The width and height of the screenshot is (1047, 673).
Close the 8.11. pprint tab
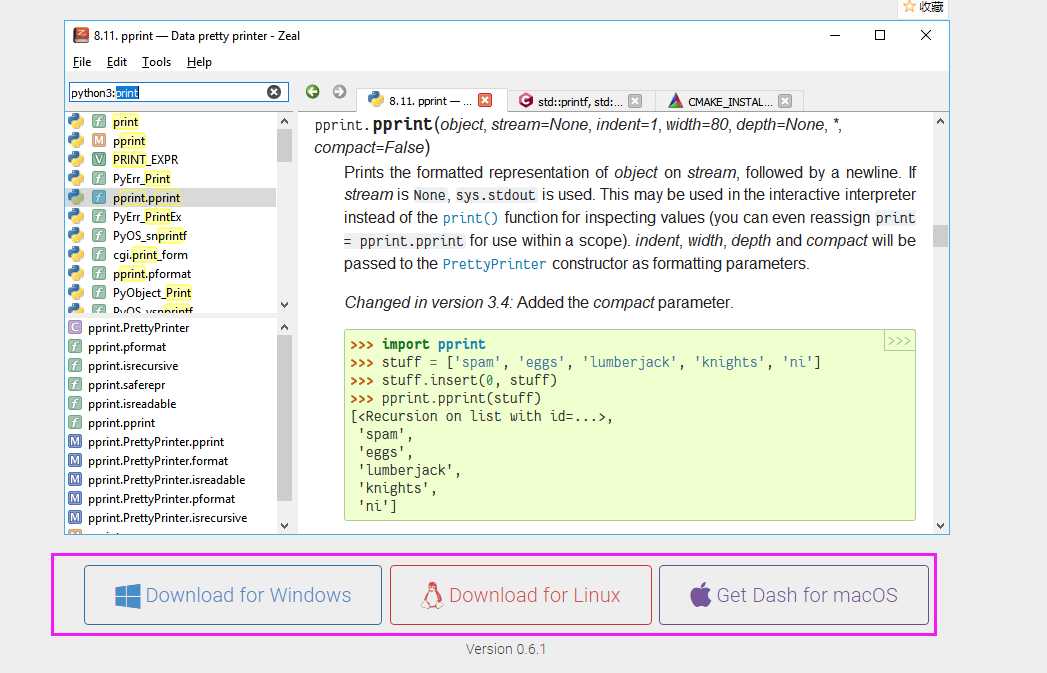point(485,100)
